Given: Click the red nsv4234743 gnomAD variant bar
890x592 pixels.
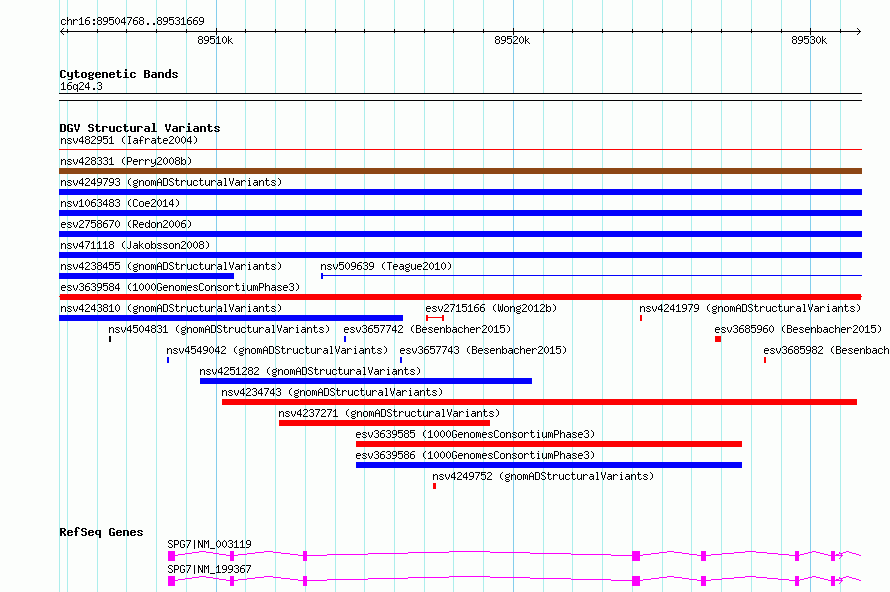Looking at the screenshot, I should click(539, 402).
